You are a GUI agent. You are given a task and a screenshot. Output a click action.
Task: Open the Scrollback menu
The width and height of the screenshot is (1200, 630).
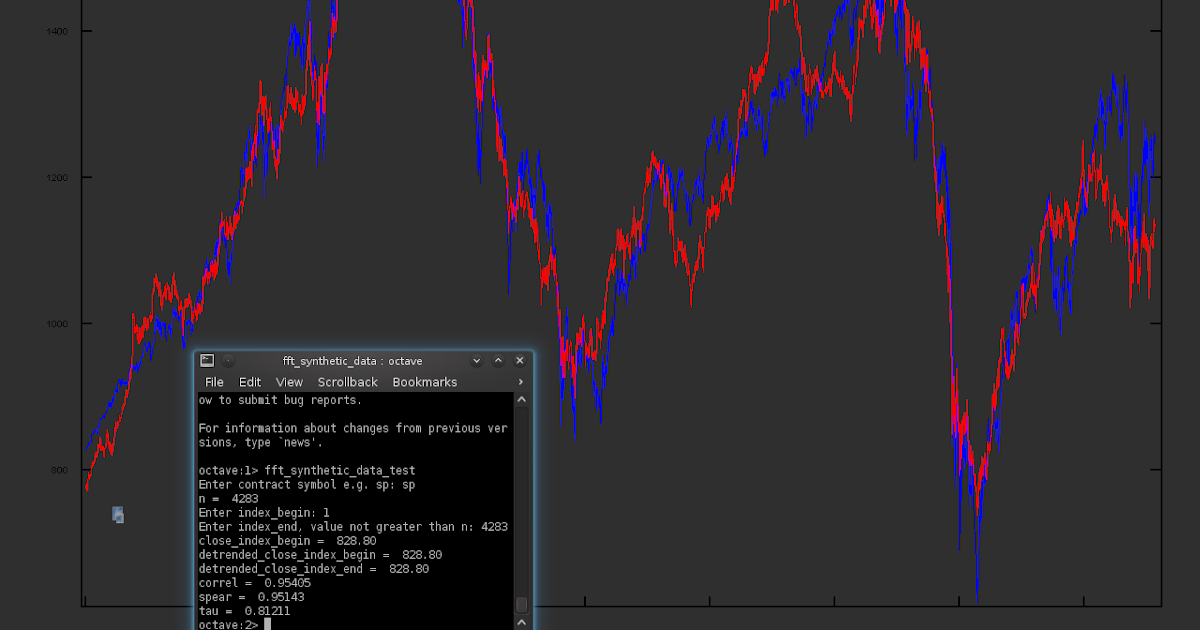348,382
